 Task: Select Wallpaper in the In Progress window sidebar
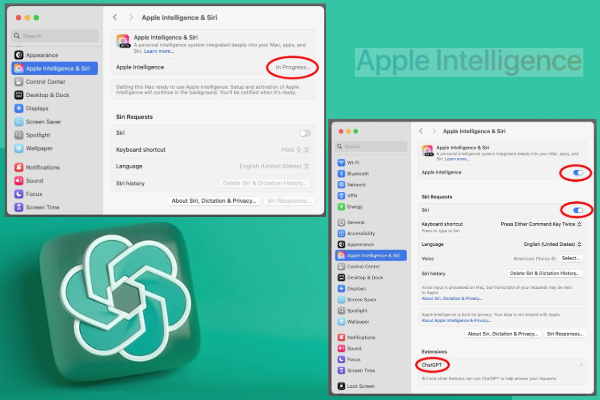point(34,148)
